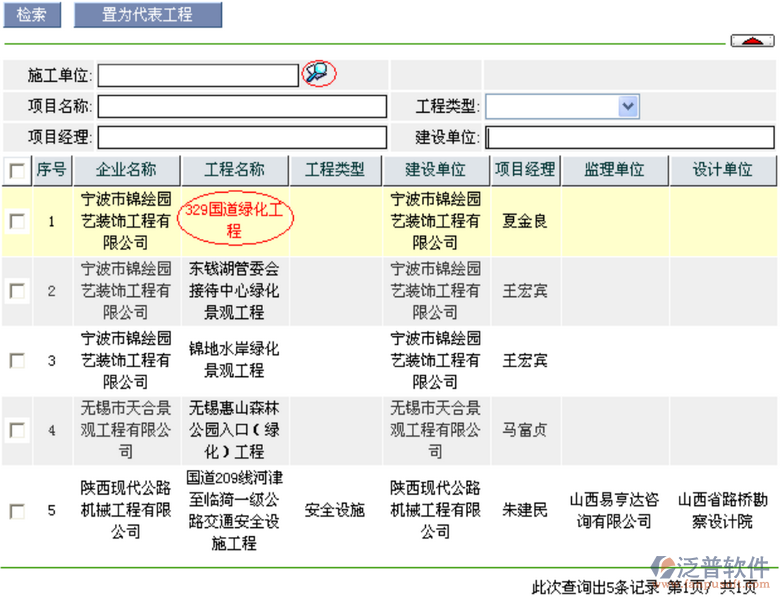The width and height of the screenshot is (780, 600).
Task: Click the 此次查询出5条记录 status text
Action: click(595, 588)
